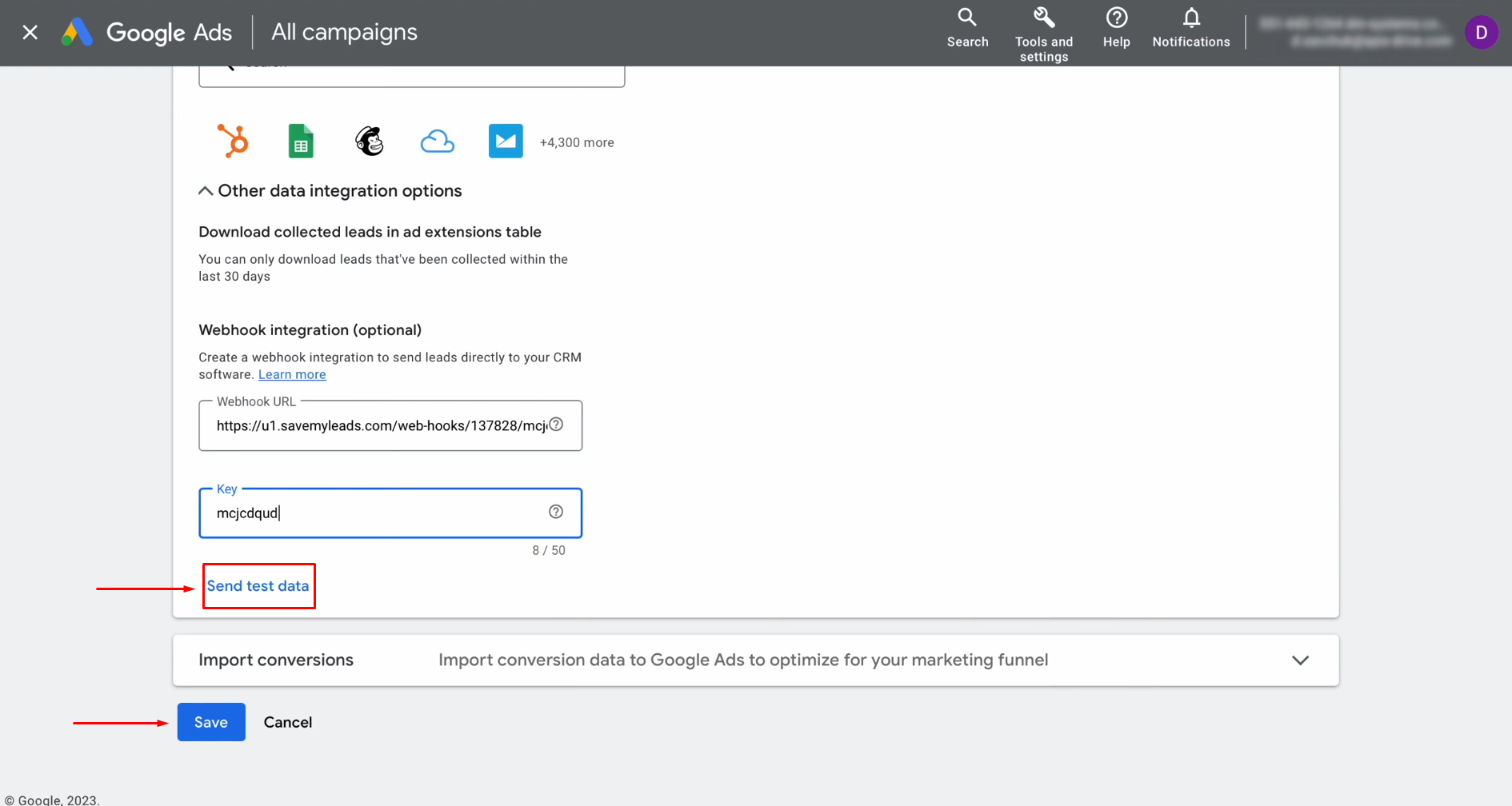Expand the Import conversions section
1512x806 pixels.
(755, 660)
